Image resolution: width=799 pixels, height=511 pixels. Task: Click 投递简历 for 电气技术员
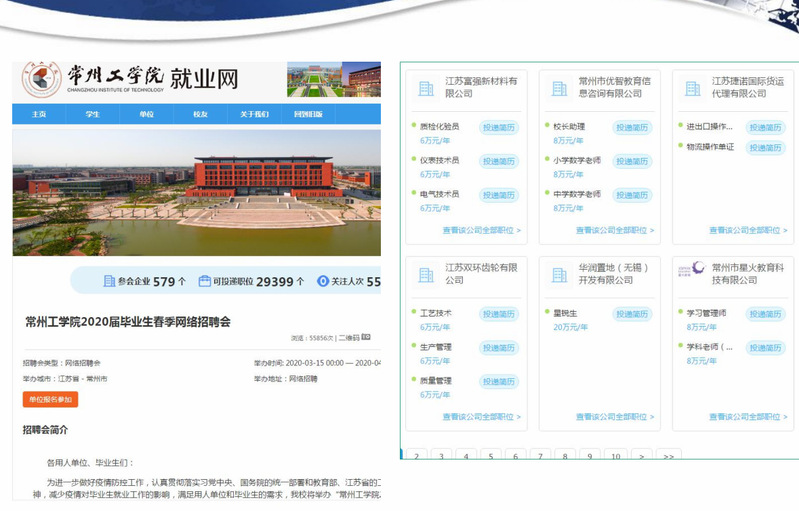499,195
